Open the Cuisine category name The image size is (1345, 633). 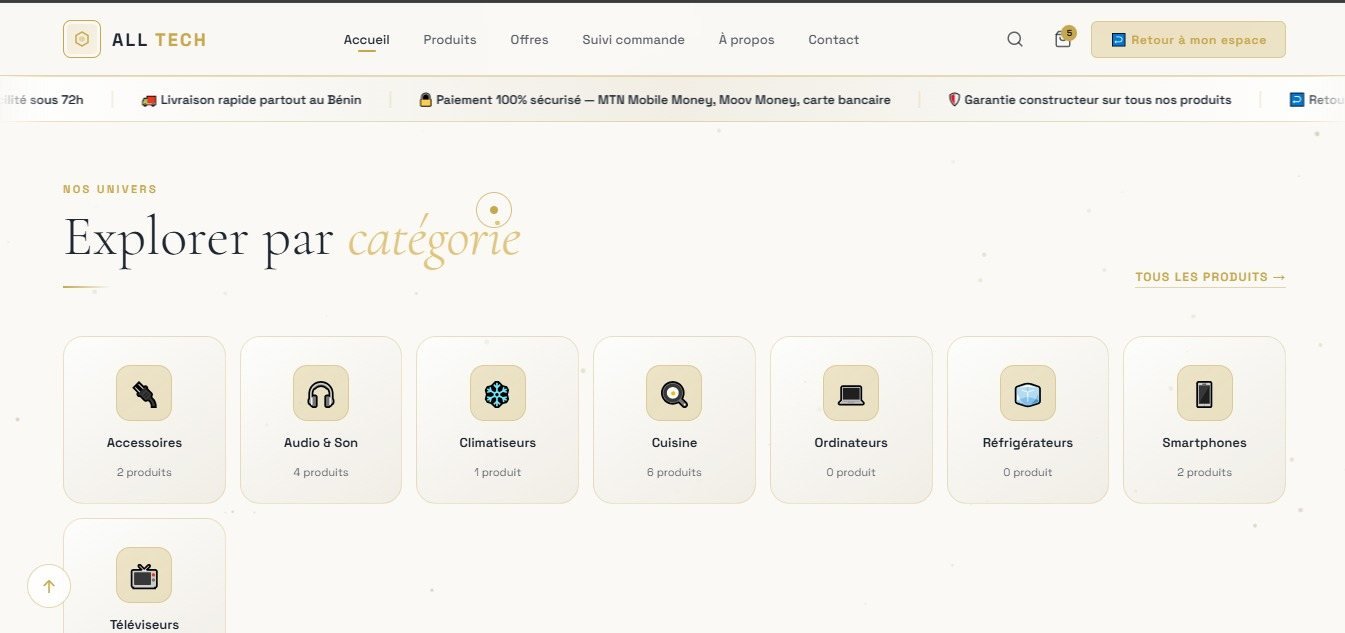(674, 443)
